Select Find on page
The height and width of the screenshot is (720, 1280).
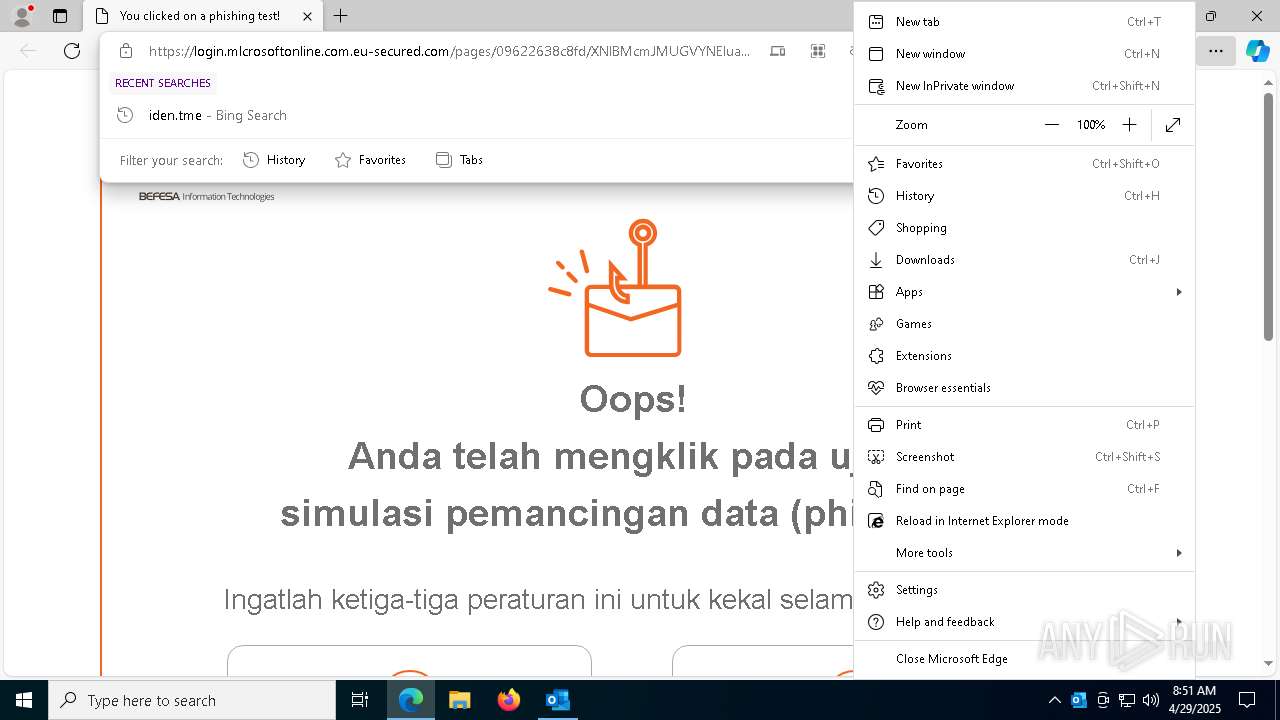pos(1024,489)
